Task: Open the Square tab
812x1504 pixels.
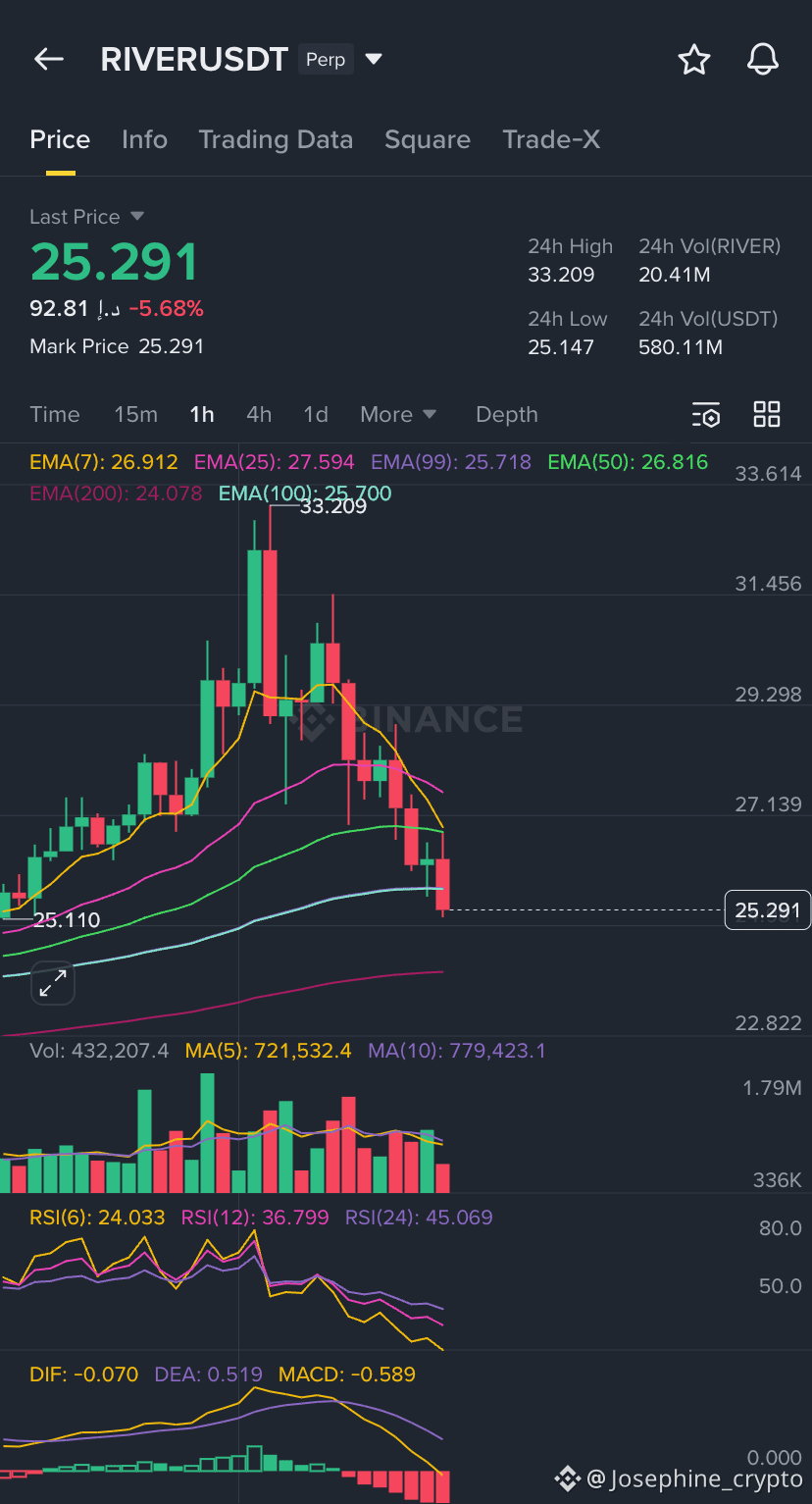Action: point(428,139)
